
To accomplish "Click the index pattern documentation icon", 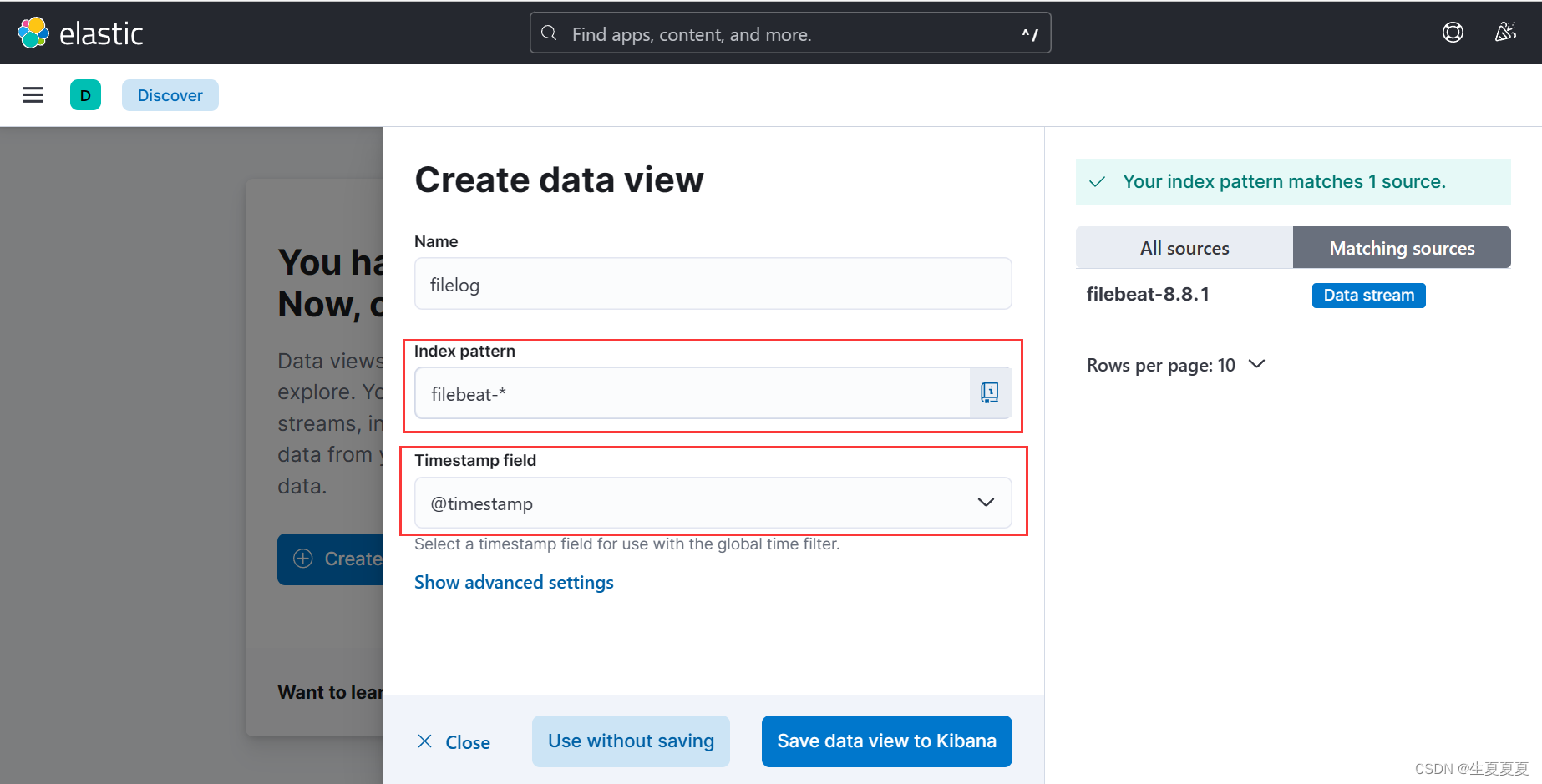I will pos(990,392).
